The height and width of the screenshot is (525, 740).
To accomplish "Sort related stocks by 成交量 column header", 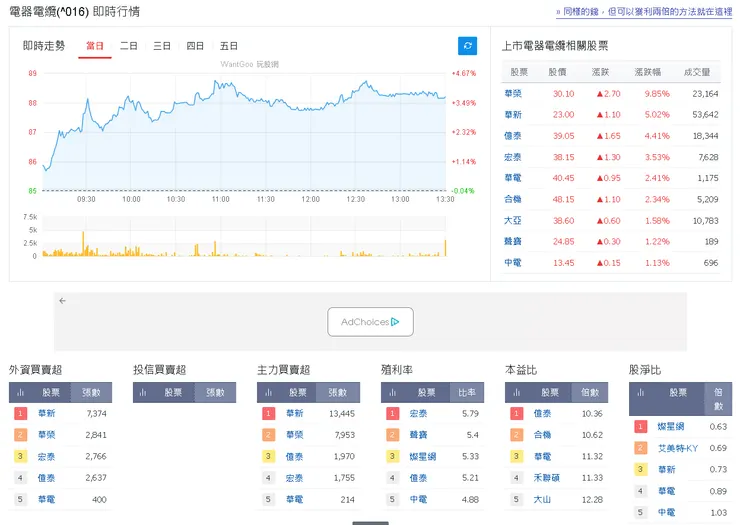I will tap(697, 72).
